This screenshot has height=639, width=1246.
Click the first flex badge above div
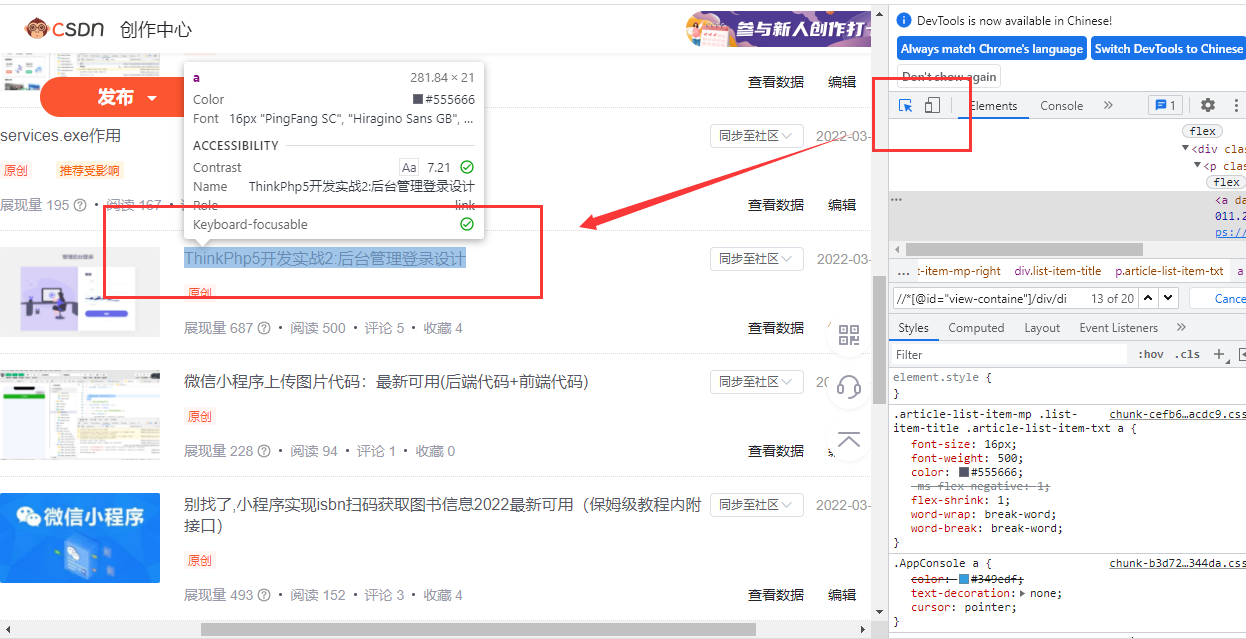coord(1203,131)
